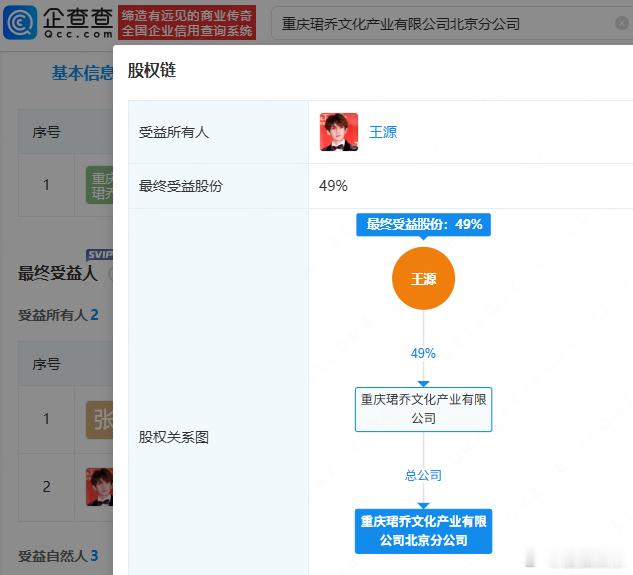Open the 受益自然人 3 sub-tab

59,556
